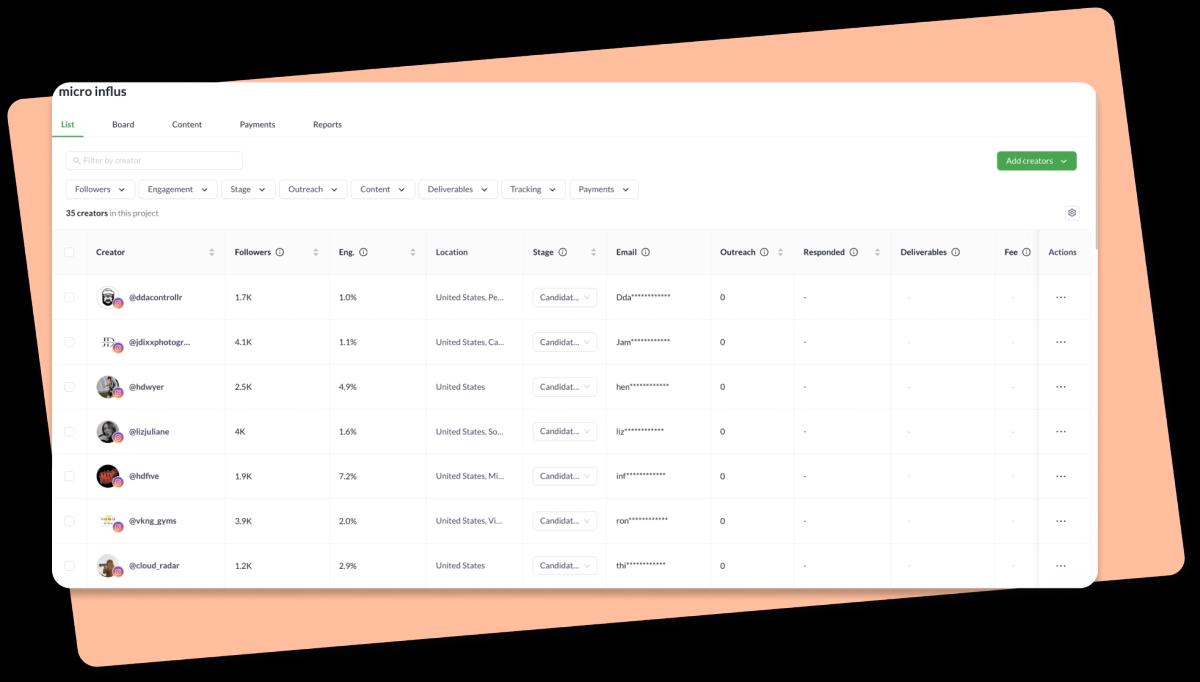The width and height of the screenshot is (1200, 682).
Task: Sort by Creator column arrows
Action: [211, 252]
